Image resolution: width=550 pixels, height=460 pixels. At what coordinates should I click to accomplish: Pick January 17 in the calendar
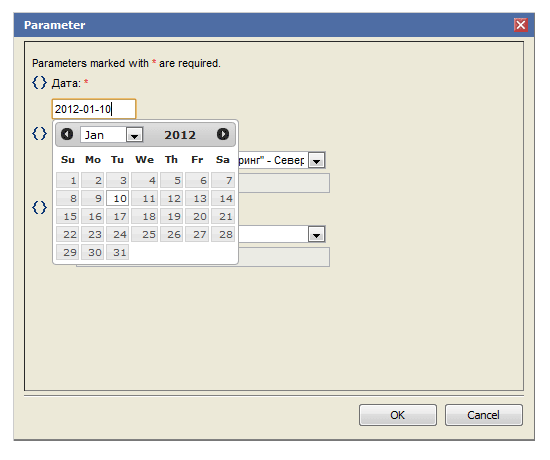(x=118, y=216)
